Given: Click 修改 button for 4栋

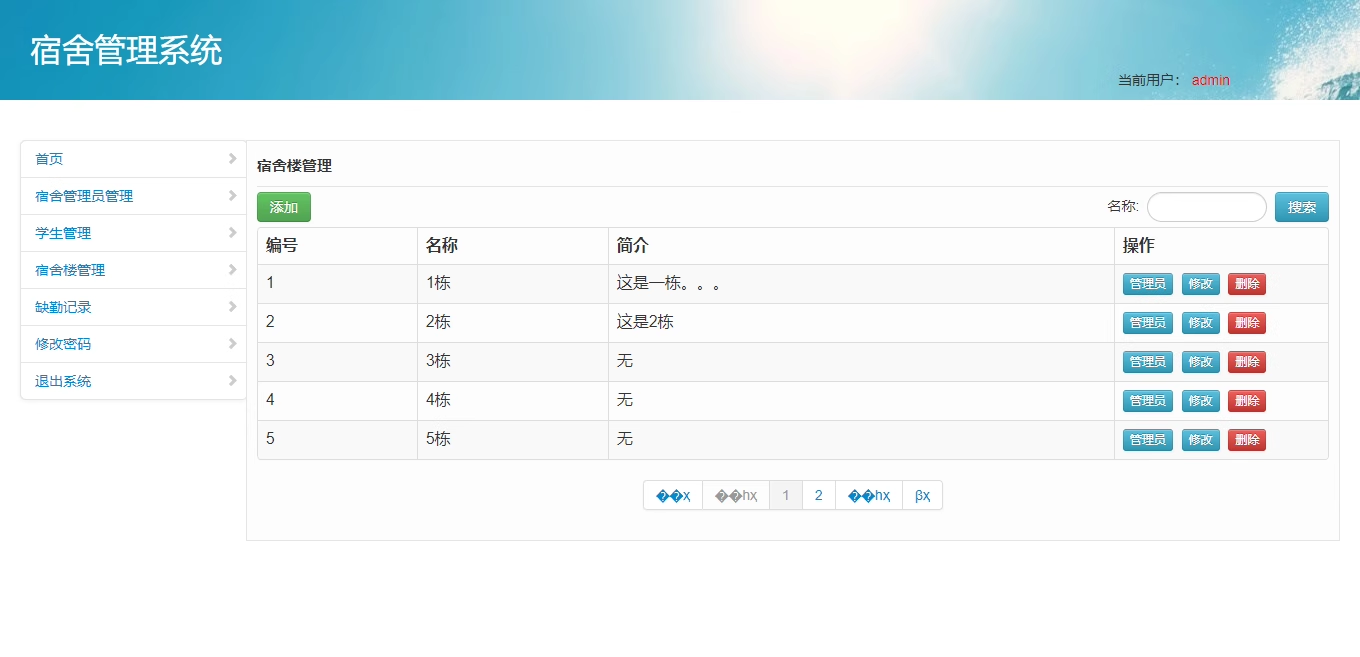Looking at the screenshot, I should 1201,401.
